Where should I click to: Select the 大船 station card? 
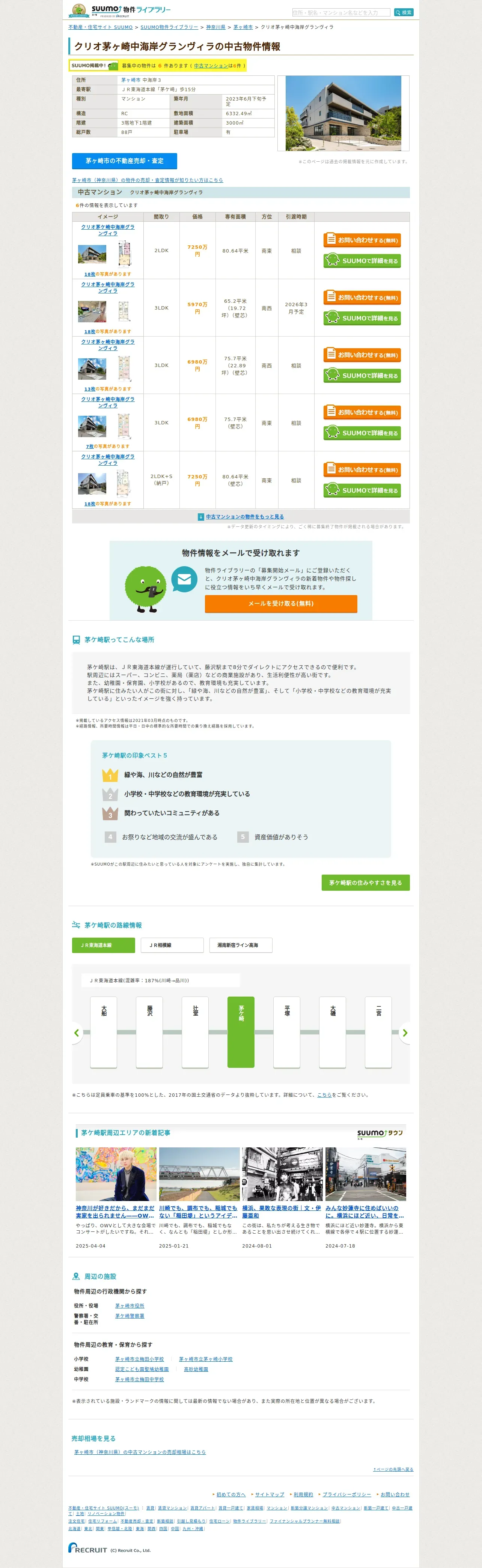pyautogui.click(x=104, y=1032)
